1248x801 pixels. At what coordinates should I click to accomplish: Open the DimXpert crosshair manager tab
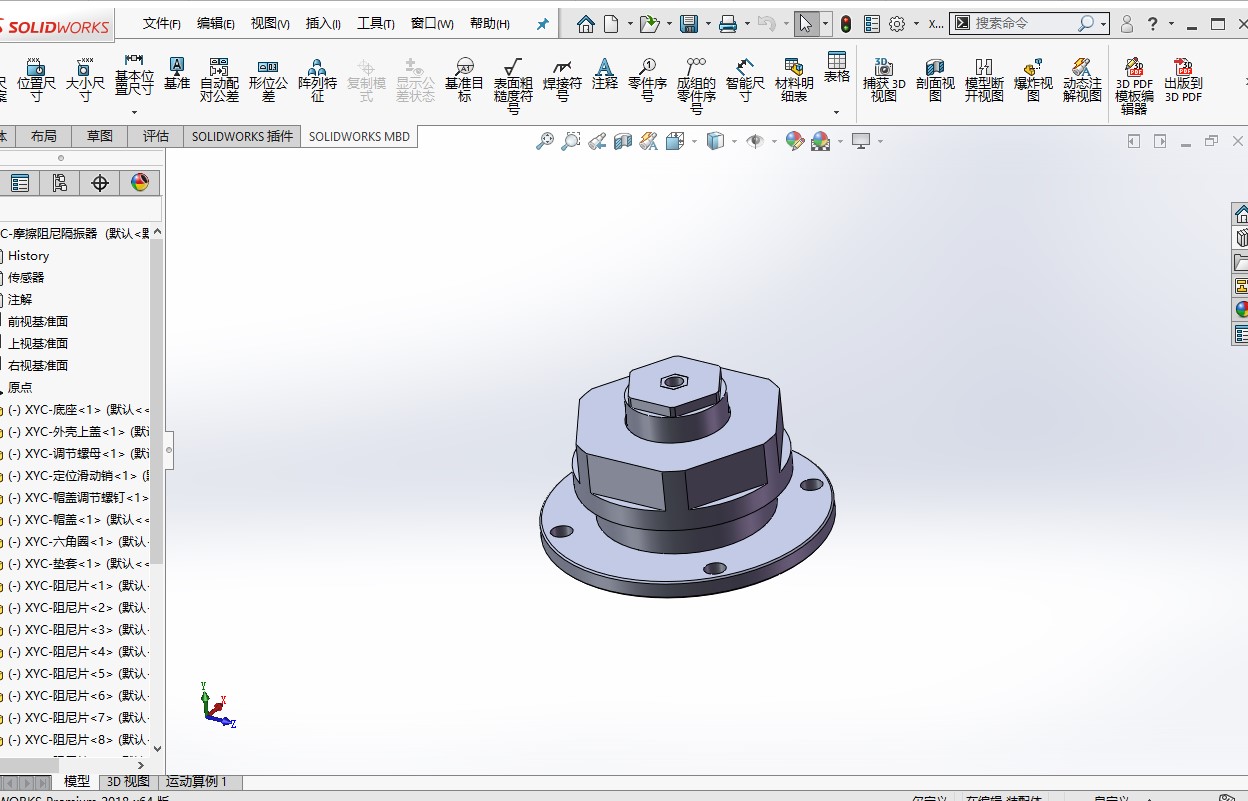[100, 183]
